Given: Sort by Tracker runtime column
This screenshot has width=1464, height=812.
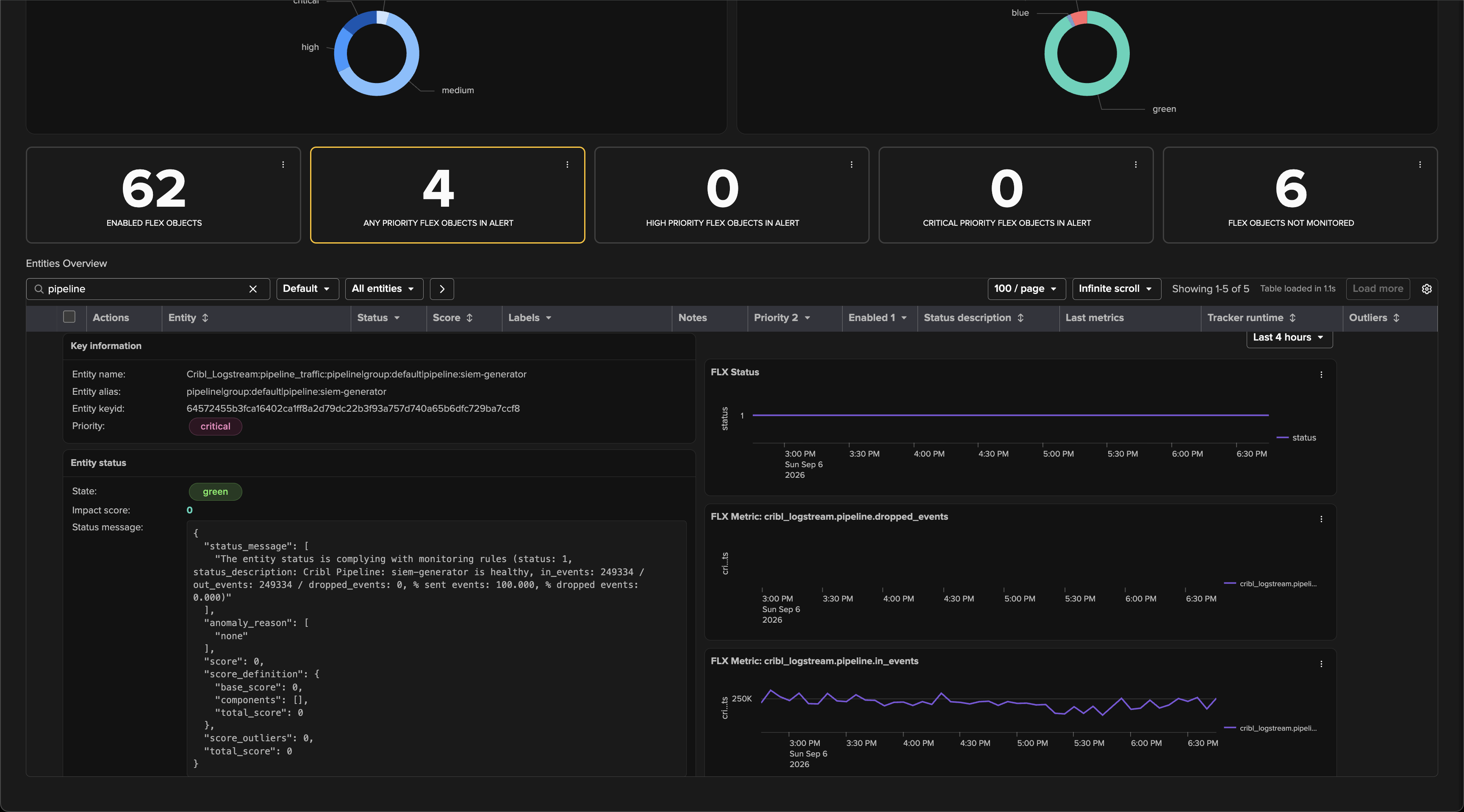Looking at the screenshot, I should [1292, 318].
